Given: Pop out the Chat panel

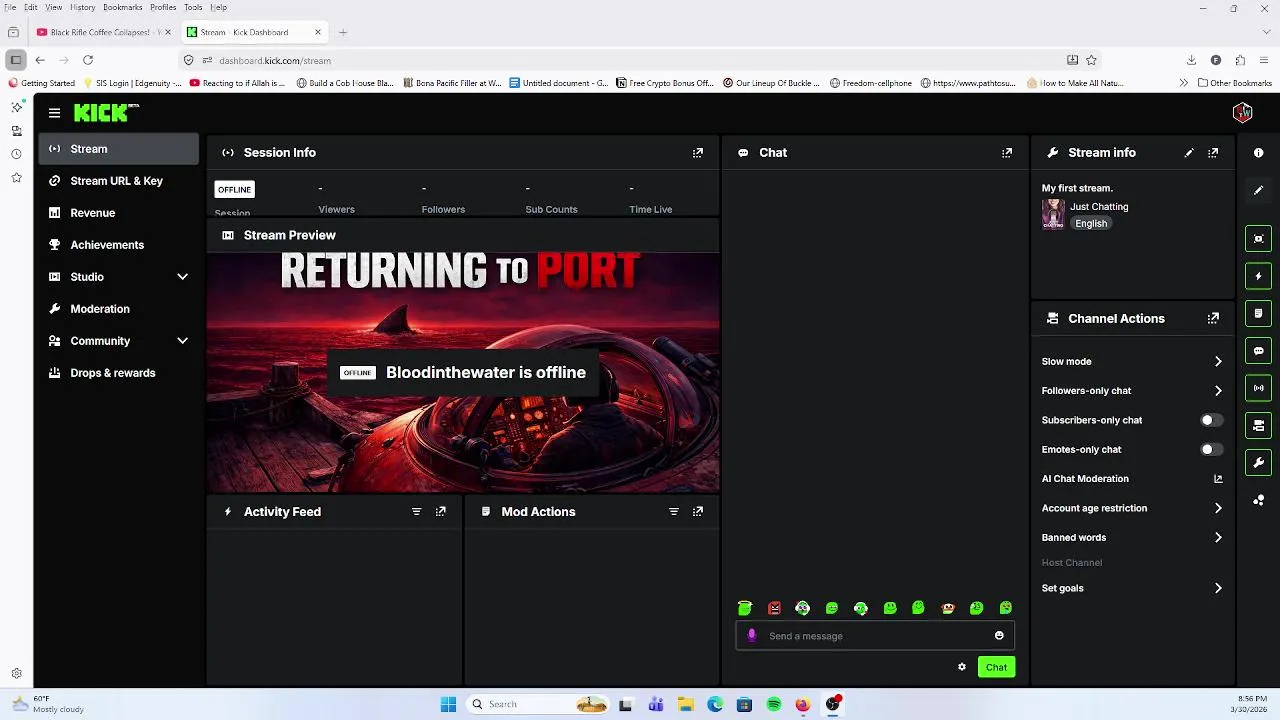Looking at the screenshot, I should (1007, 153).
